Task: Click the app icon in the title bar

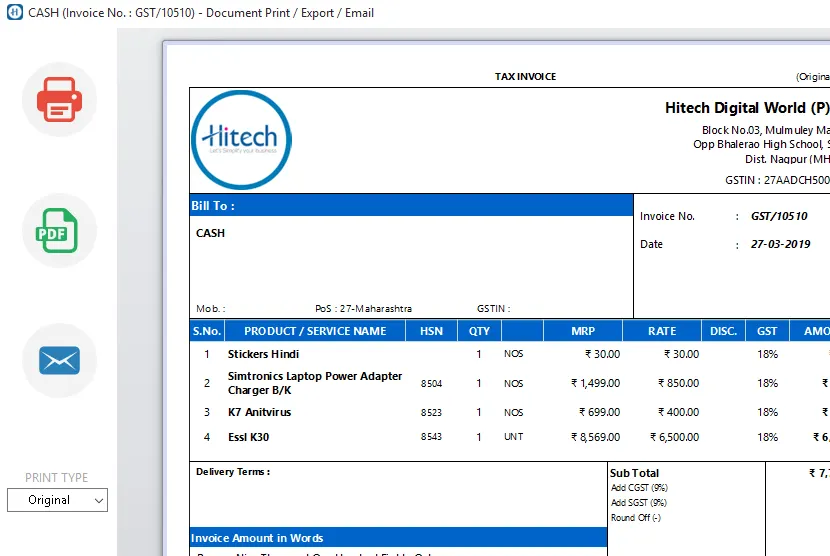Action: click(14, 13)
